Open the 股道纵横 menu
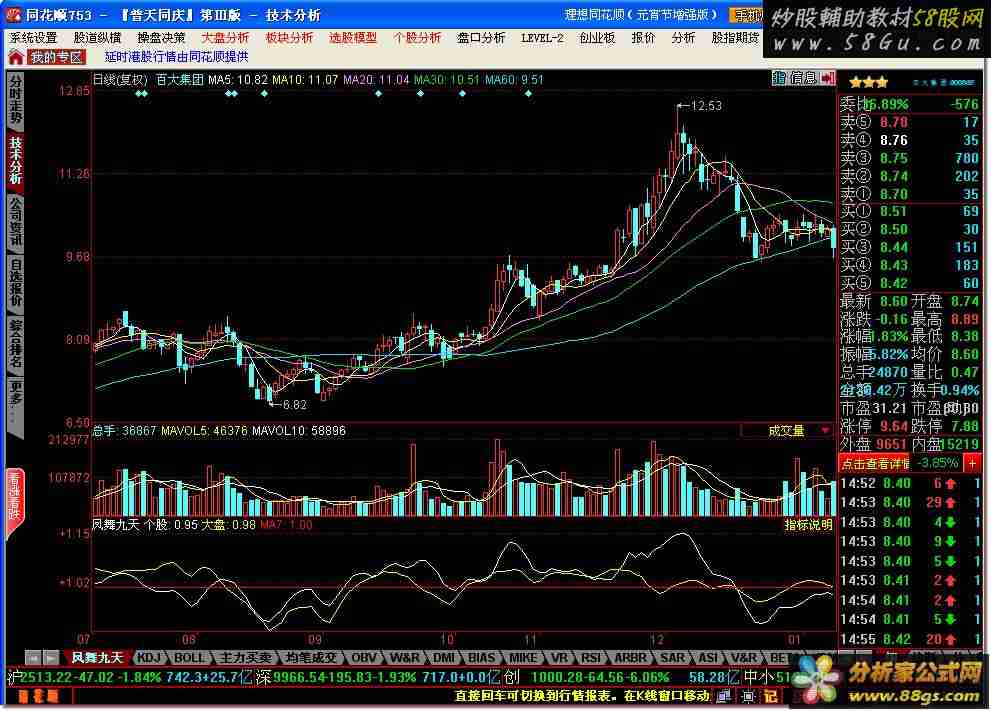The image size is (991, 711). pos(97,38)
